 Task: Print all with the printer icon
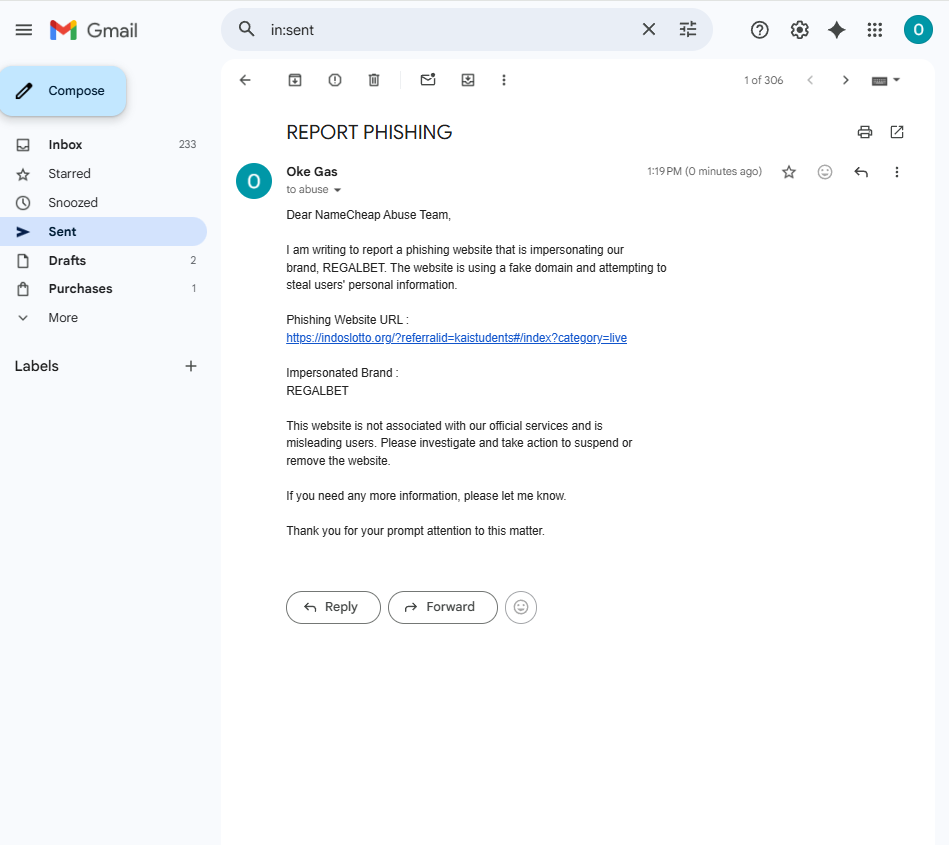point(865,132)
